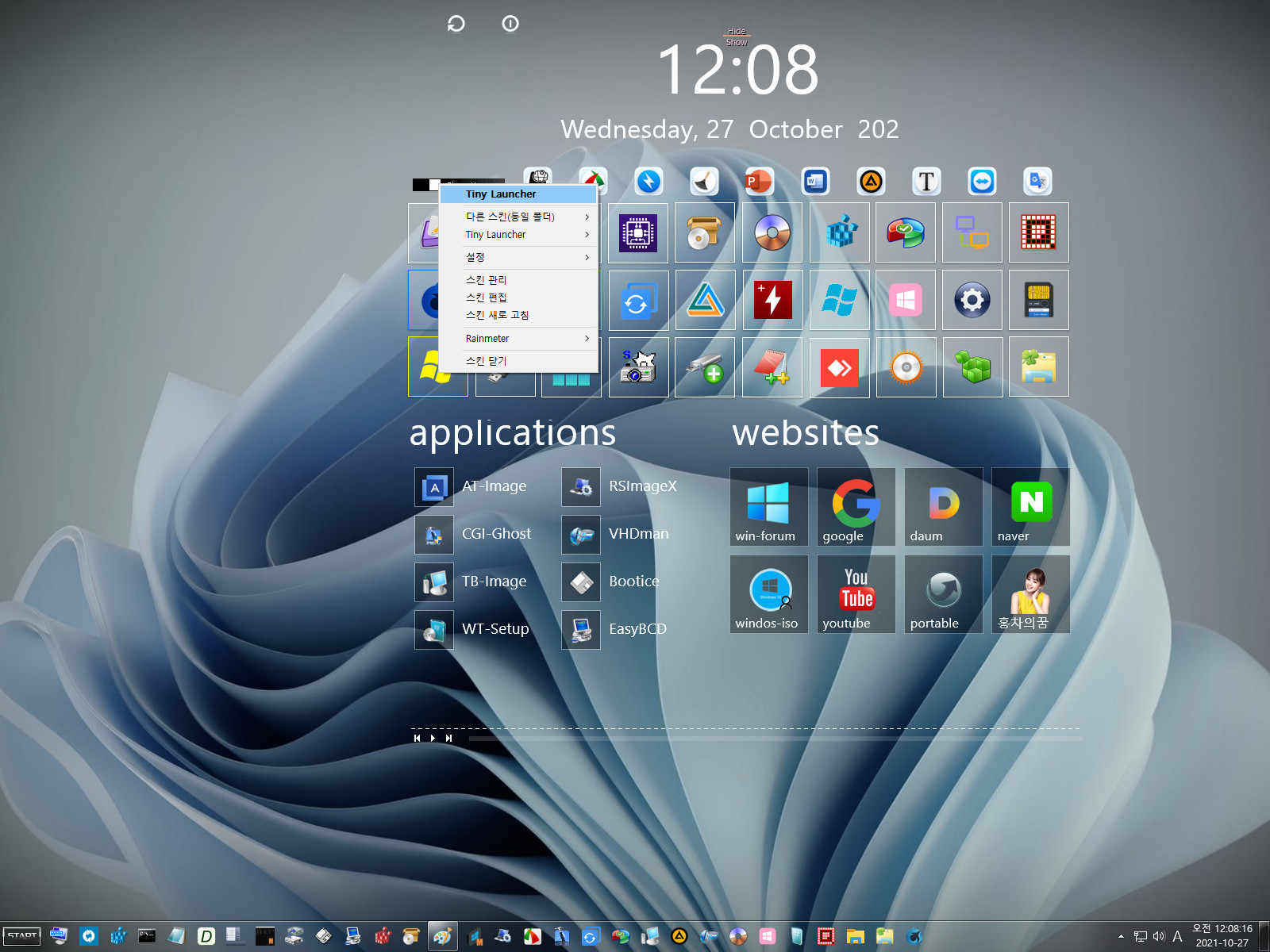Open the naver website tile
The height and width of the screenshot is (952, 1270).
point(1031,507)
